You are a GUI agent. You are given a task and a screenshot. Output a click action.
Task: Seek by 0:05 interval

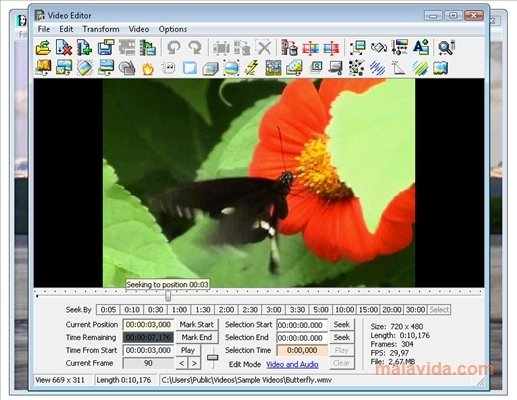tap(108, 310)
